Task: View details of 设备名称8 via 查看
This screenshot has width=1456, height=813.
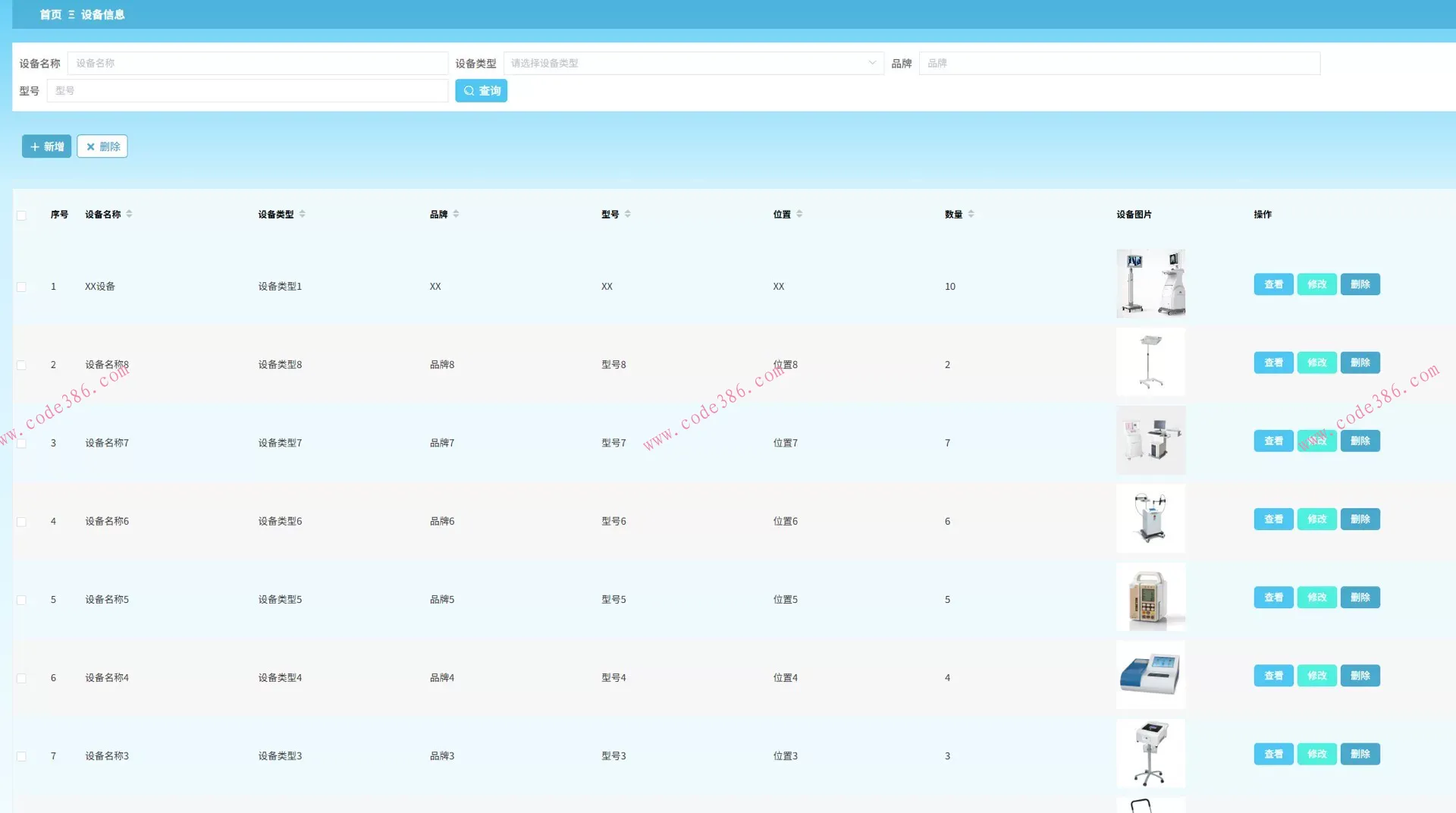Action: [1273, 363]
